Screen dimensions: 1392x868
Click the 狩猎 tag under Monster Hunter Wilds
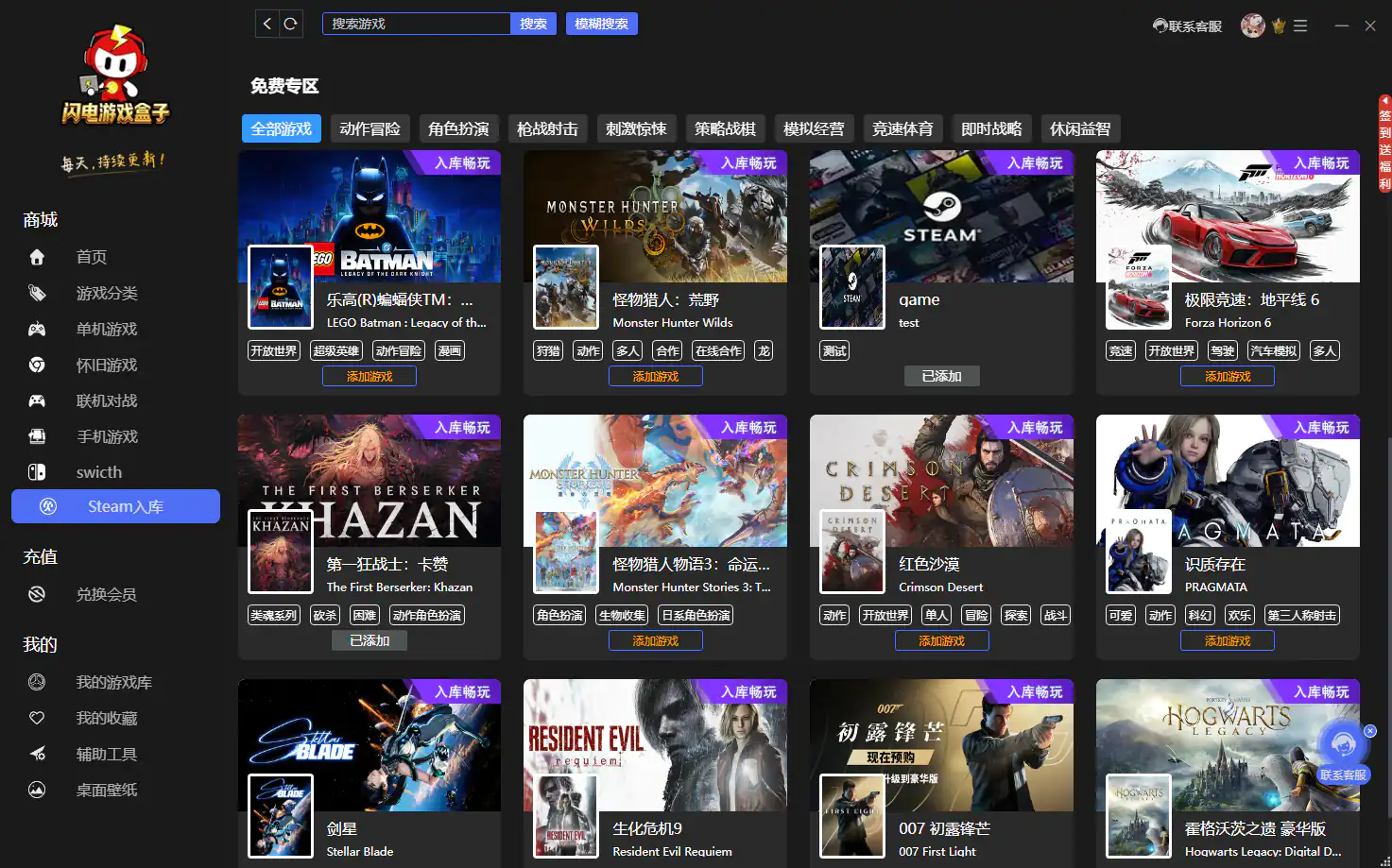(549, 350)
